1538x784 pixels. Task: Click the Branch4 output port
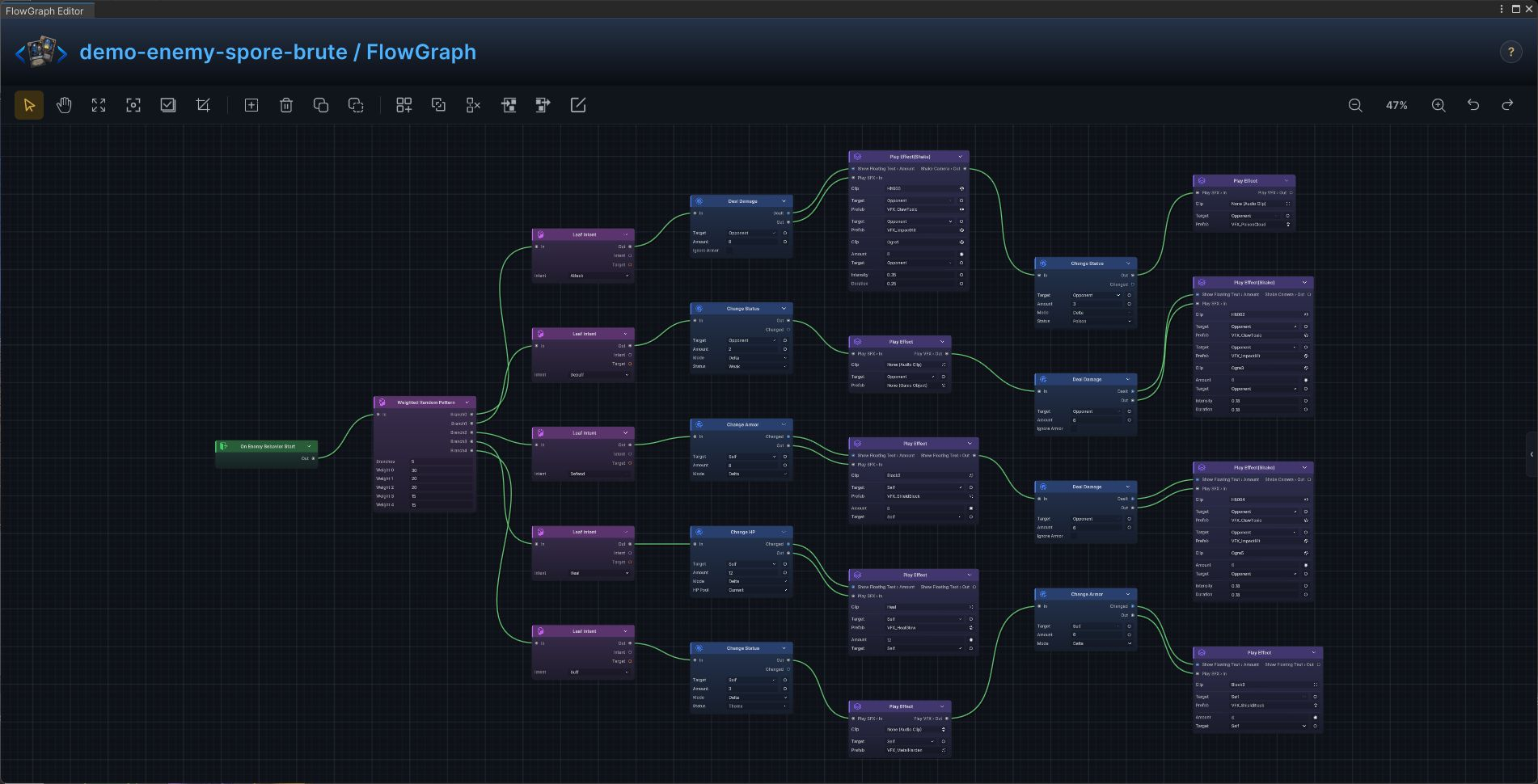click(472, 450)
